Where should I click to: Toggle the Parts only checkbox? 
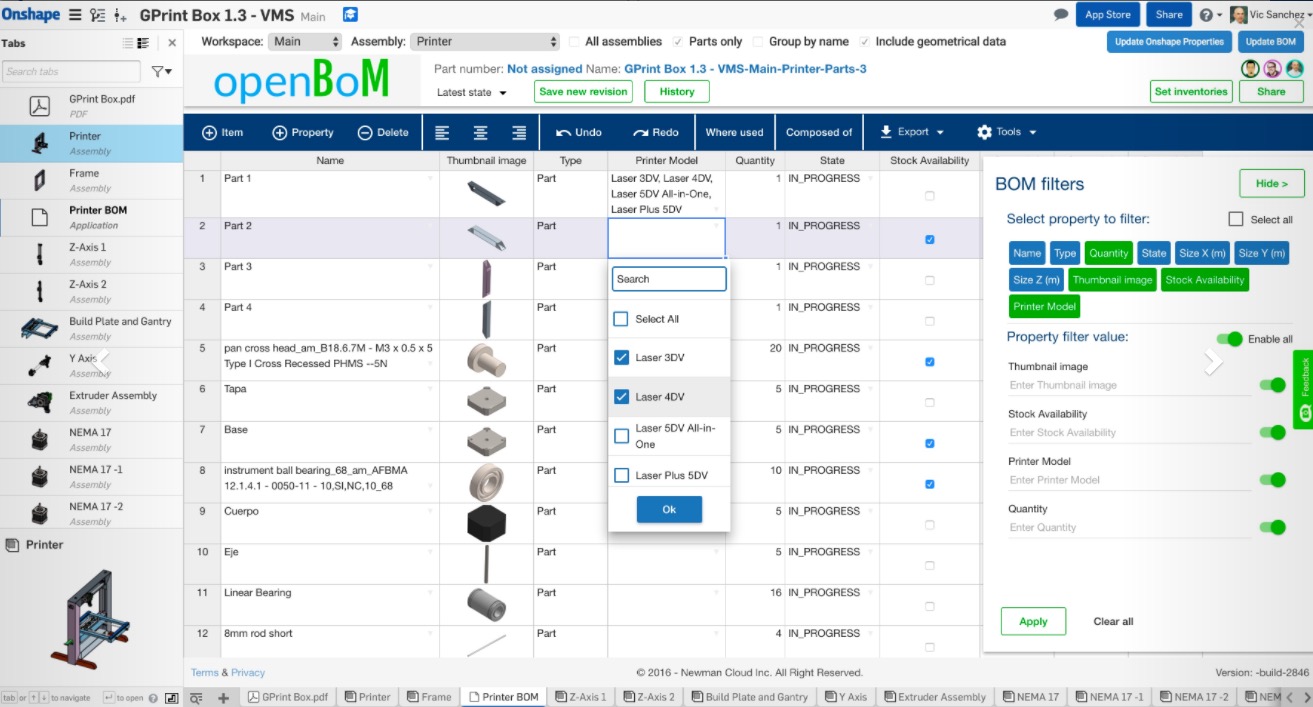click(678, 42)
